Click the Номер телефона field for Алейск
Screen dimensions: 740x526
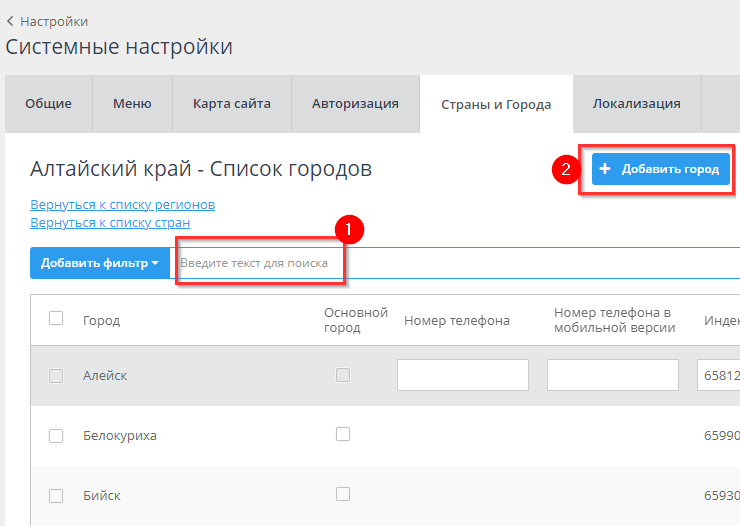pos(462,375)
